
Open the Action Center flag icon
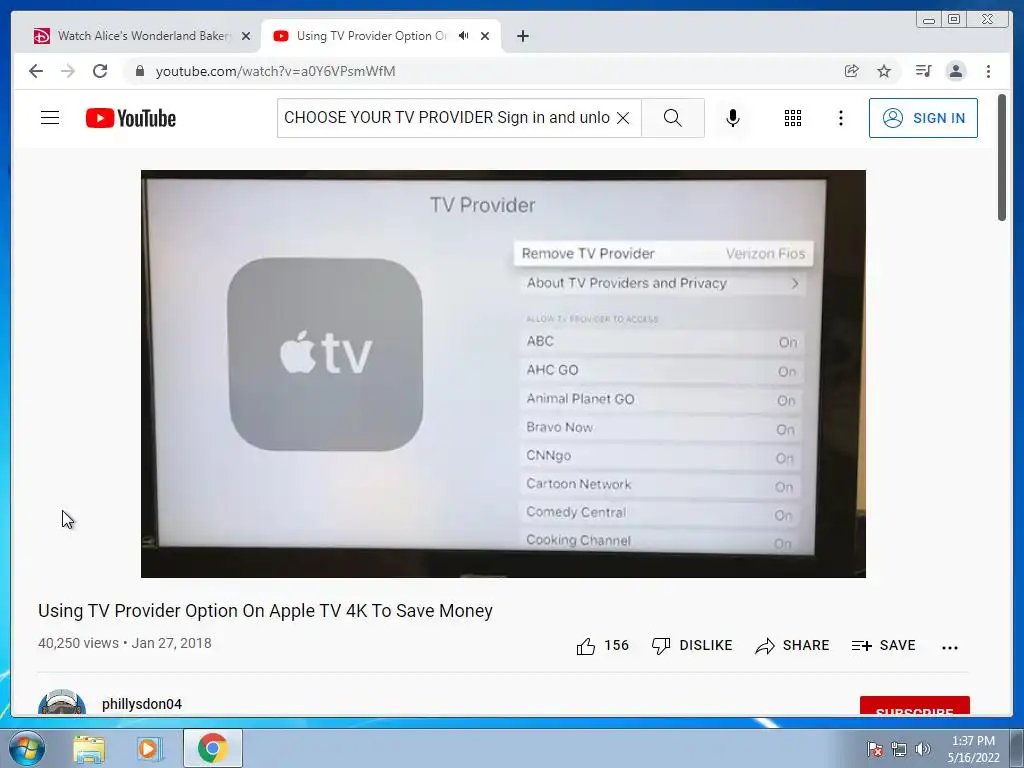pyautogui.click(x=875, y=749)
